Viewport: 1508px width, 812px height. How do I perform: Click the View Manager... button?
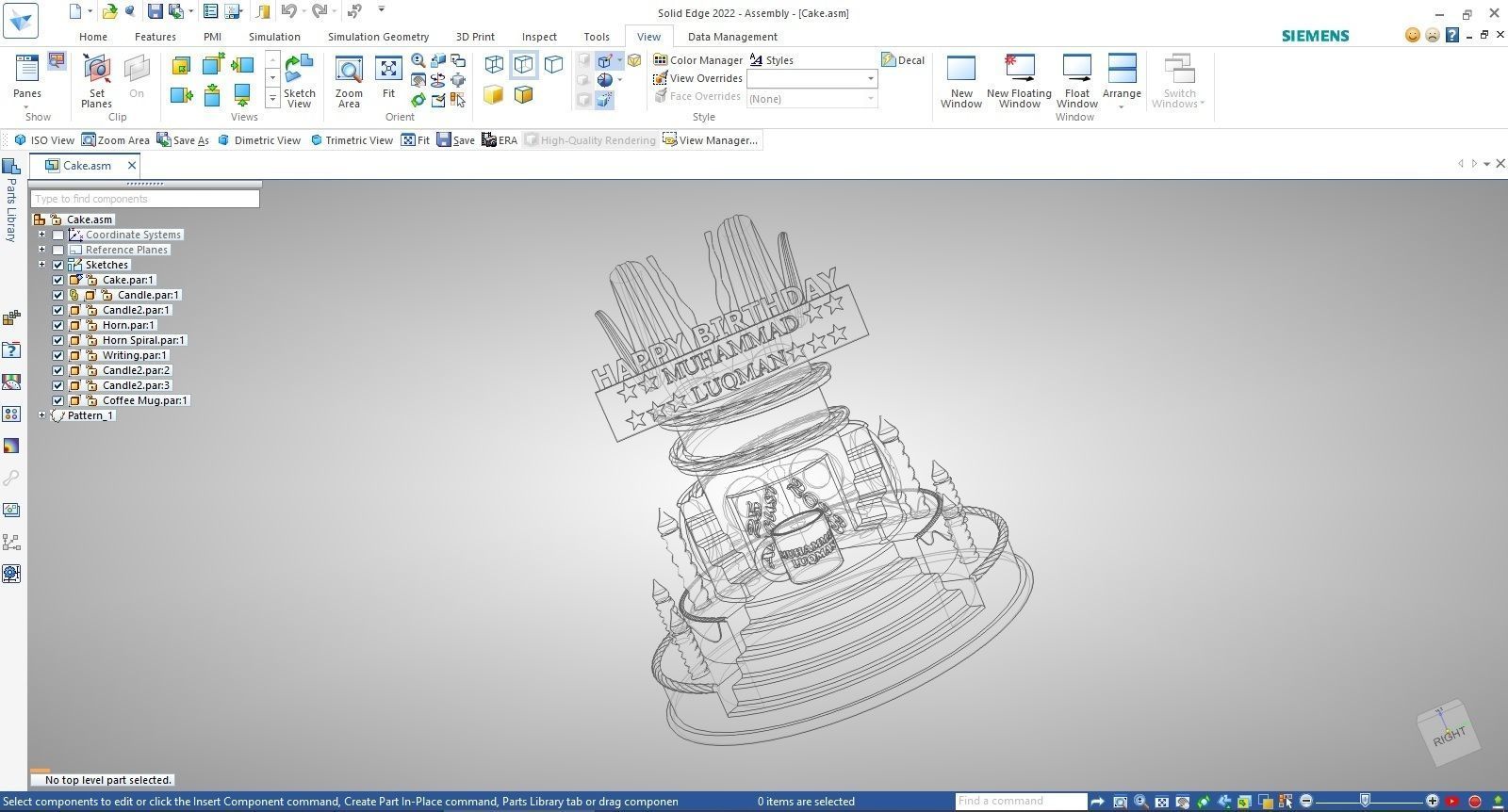711,139
